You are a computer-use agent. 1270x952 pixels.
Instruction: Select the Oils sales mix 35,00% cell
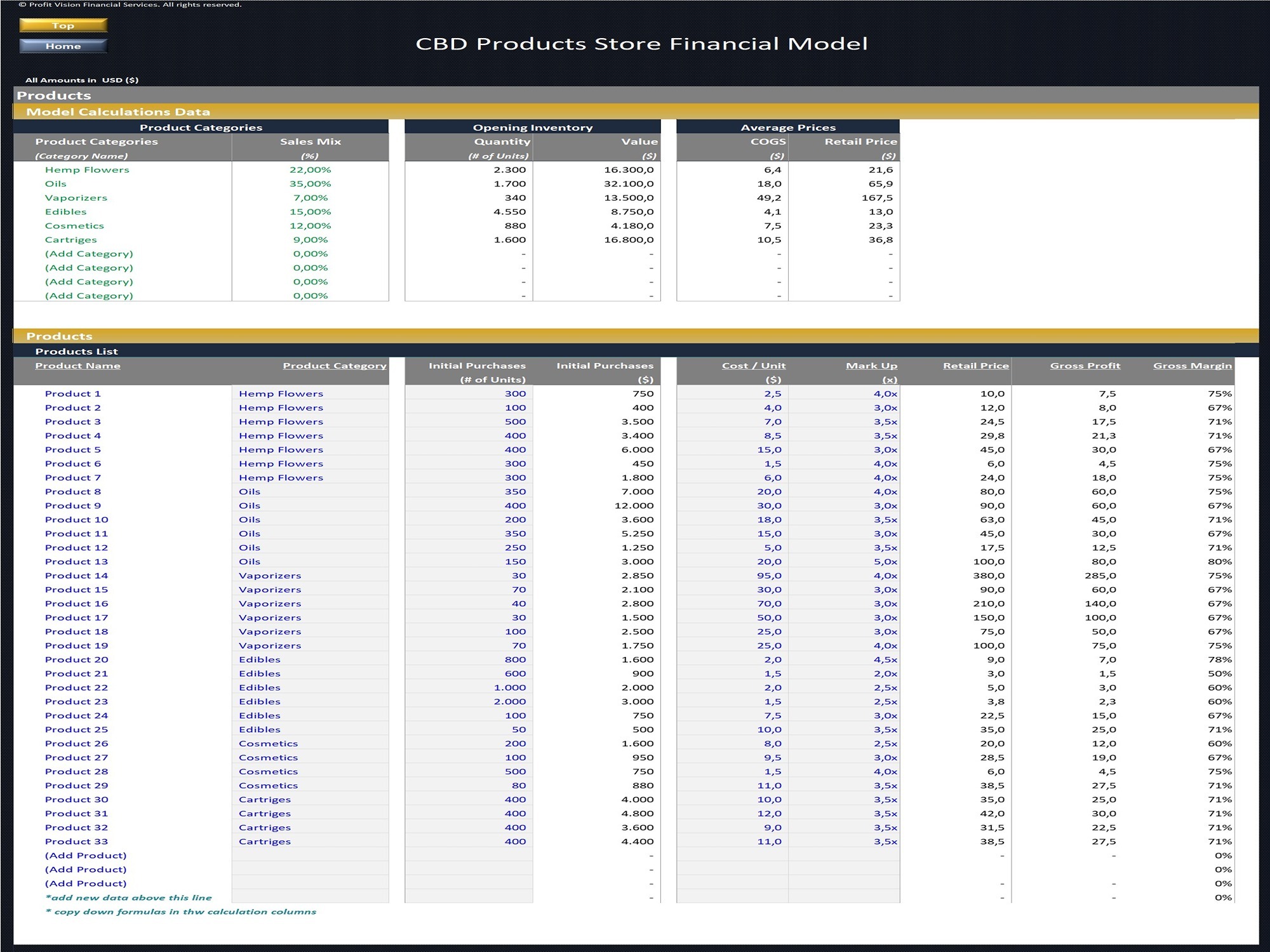tap(311, 183)
